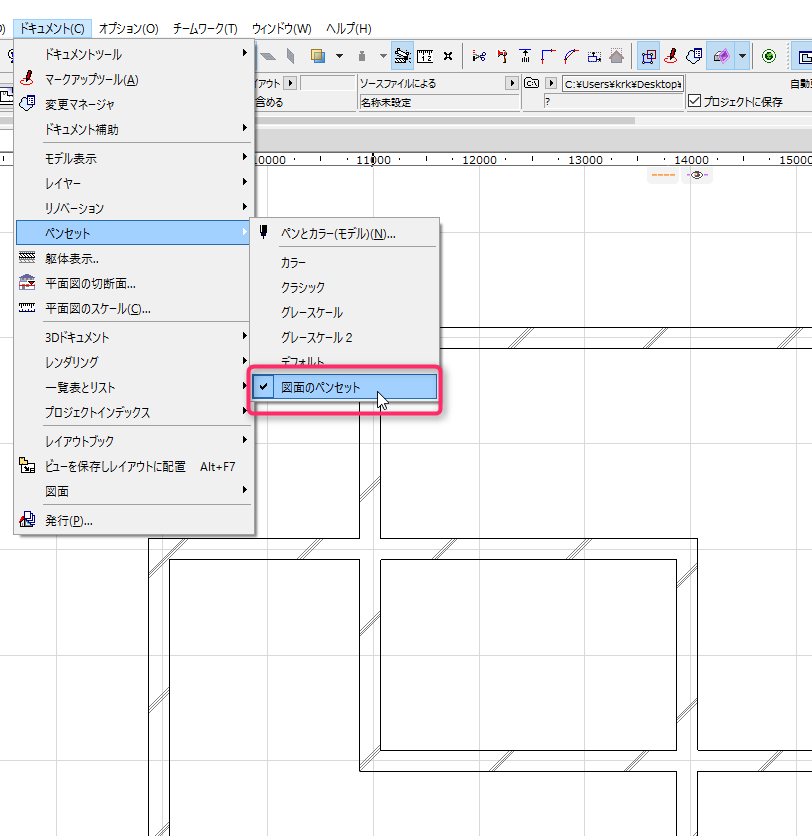
Task: Click arrow button after イアウト label
Action: click(291, 83)
